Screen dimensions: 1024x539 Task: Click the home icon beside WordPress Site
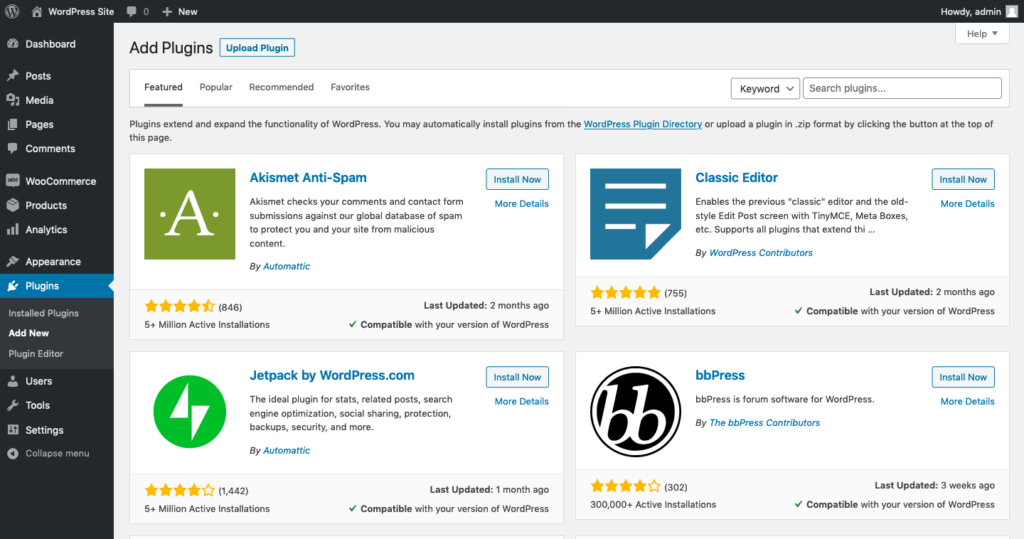pos(37,12)
